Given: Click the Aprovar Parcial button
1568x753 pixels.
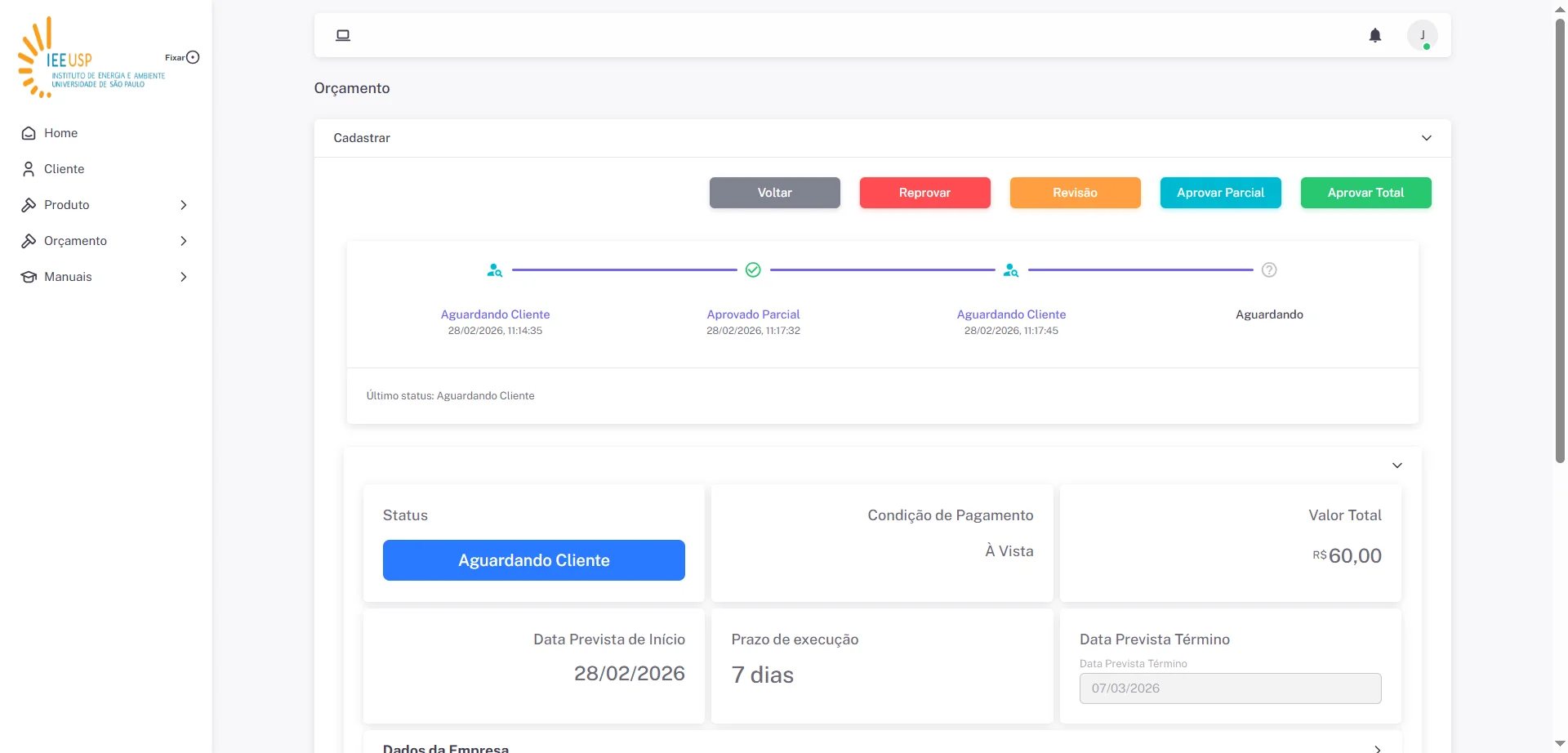Looking at the screenshot, I should [1221, 193].
